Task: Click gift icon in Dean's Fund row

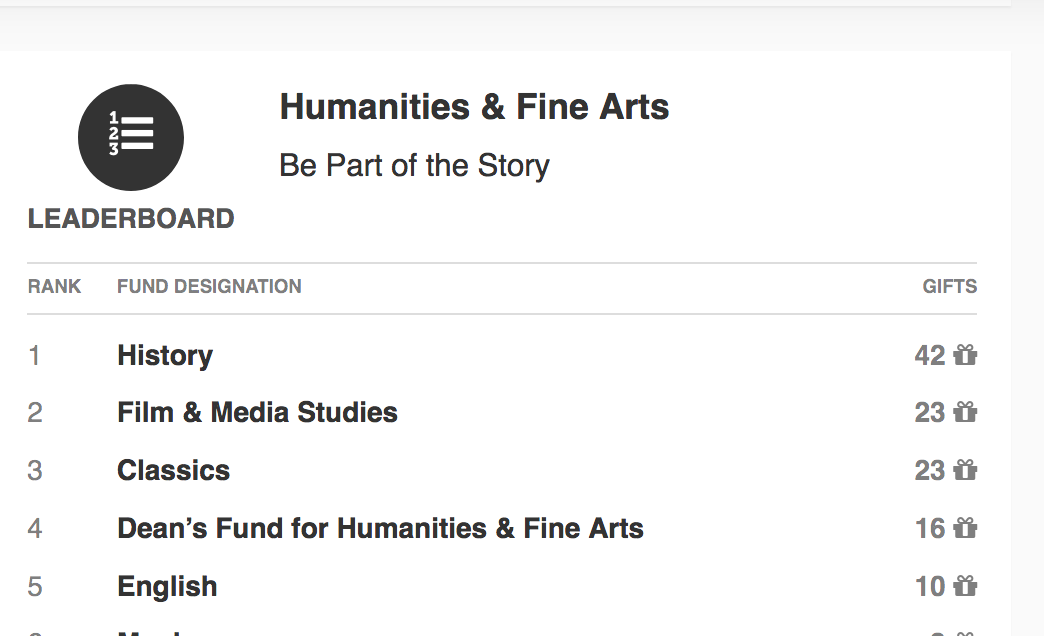Action: coord(965,528)
